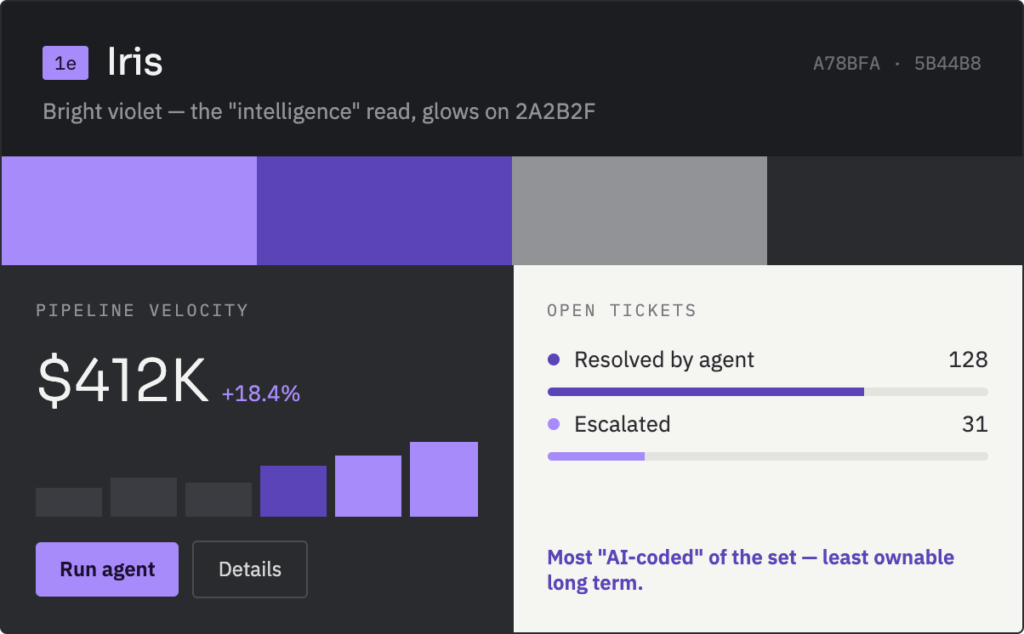The image size is (1024, 634).
Task: Click the +18.4% change indicator
Action: tap(261, 394)
